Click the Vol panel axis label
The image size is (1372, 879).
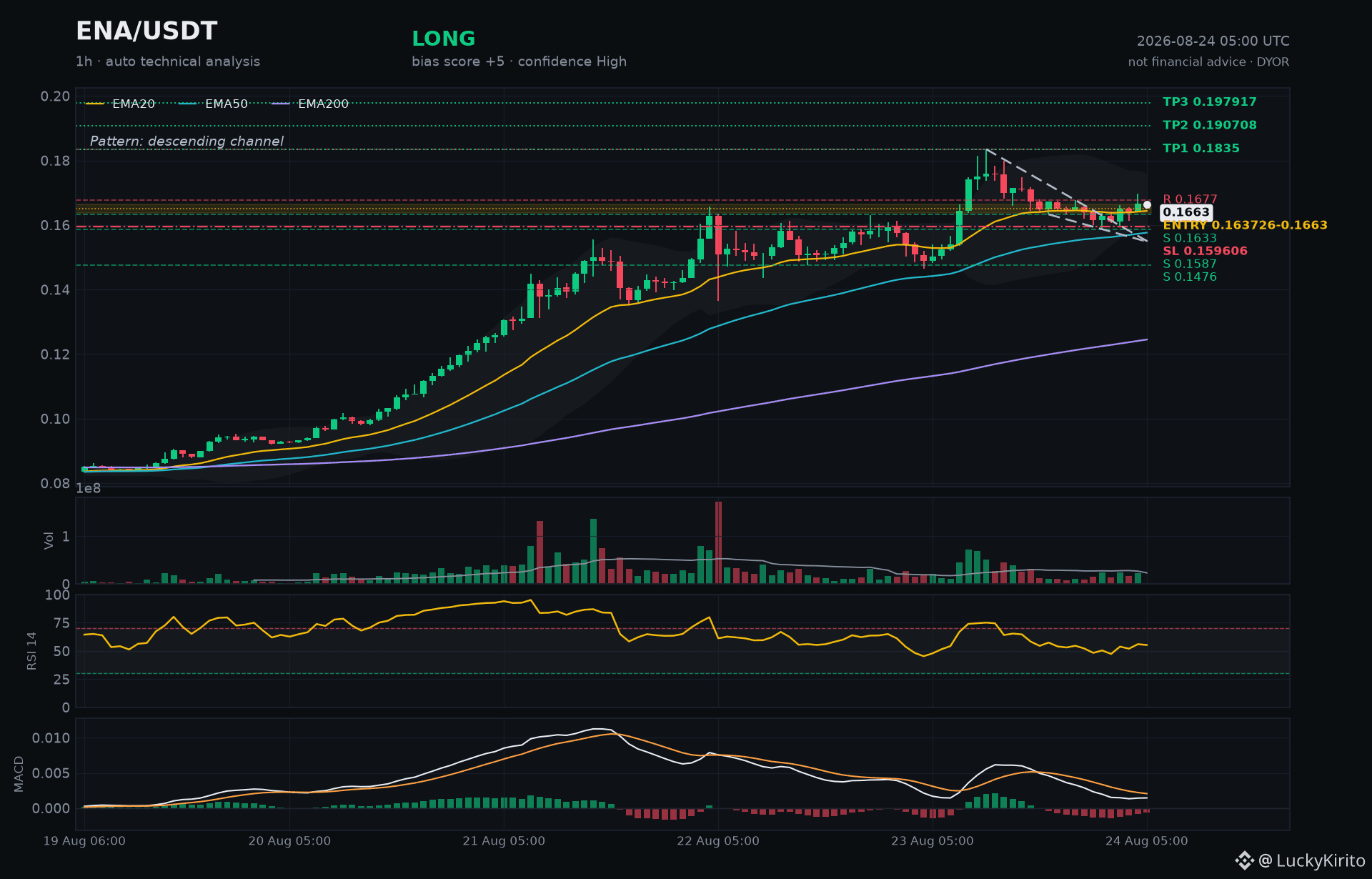[x=49, y=540]
